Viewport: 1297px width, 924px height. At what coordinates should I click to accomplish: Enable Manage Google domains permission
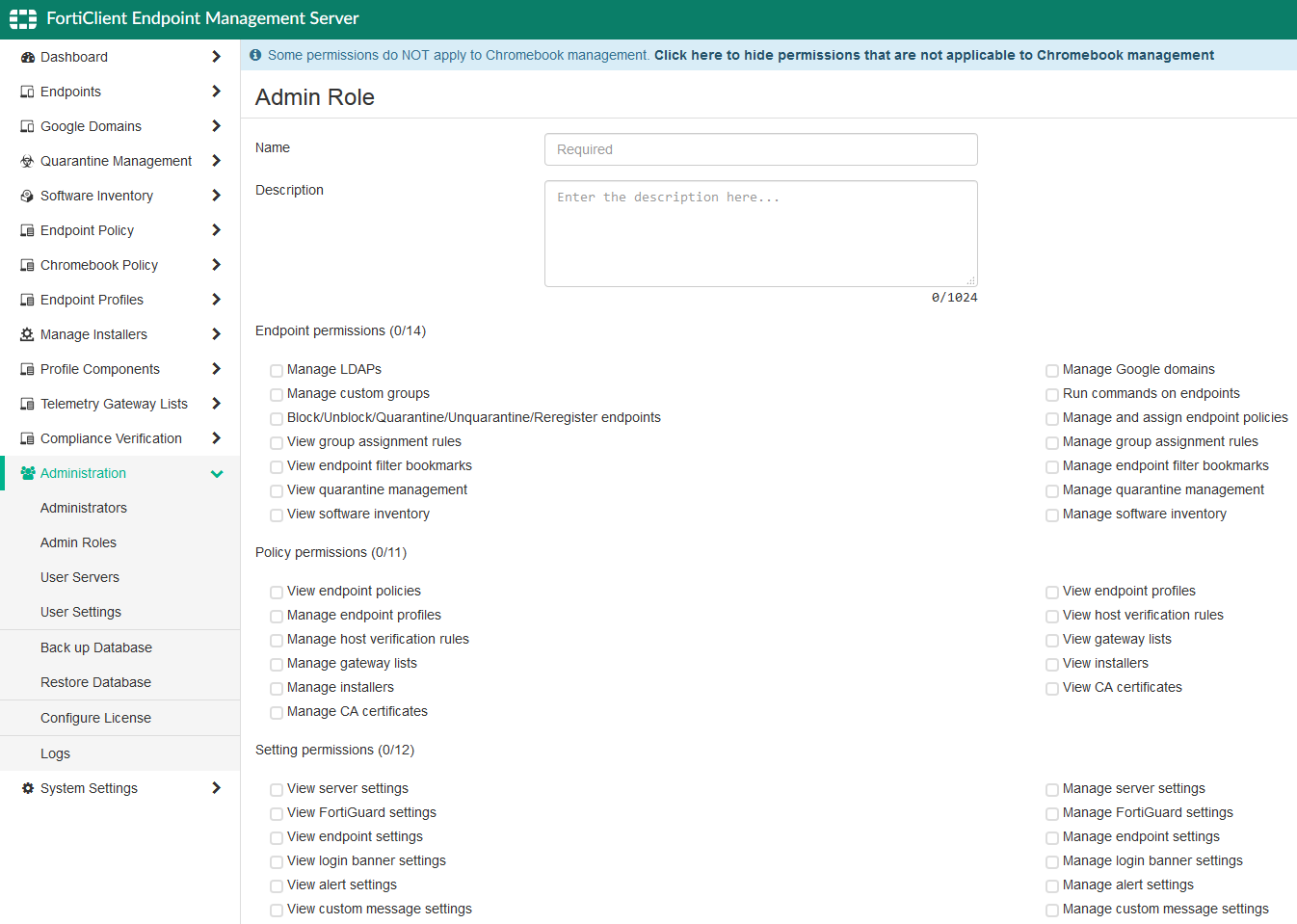coord(1052,370)
